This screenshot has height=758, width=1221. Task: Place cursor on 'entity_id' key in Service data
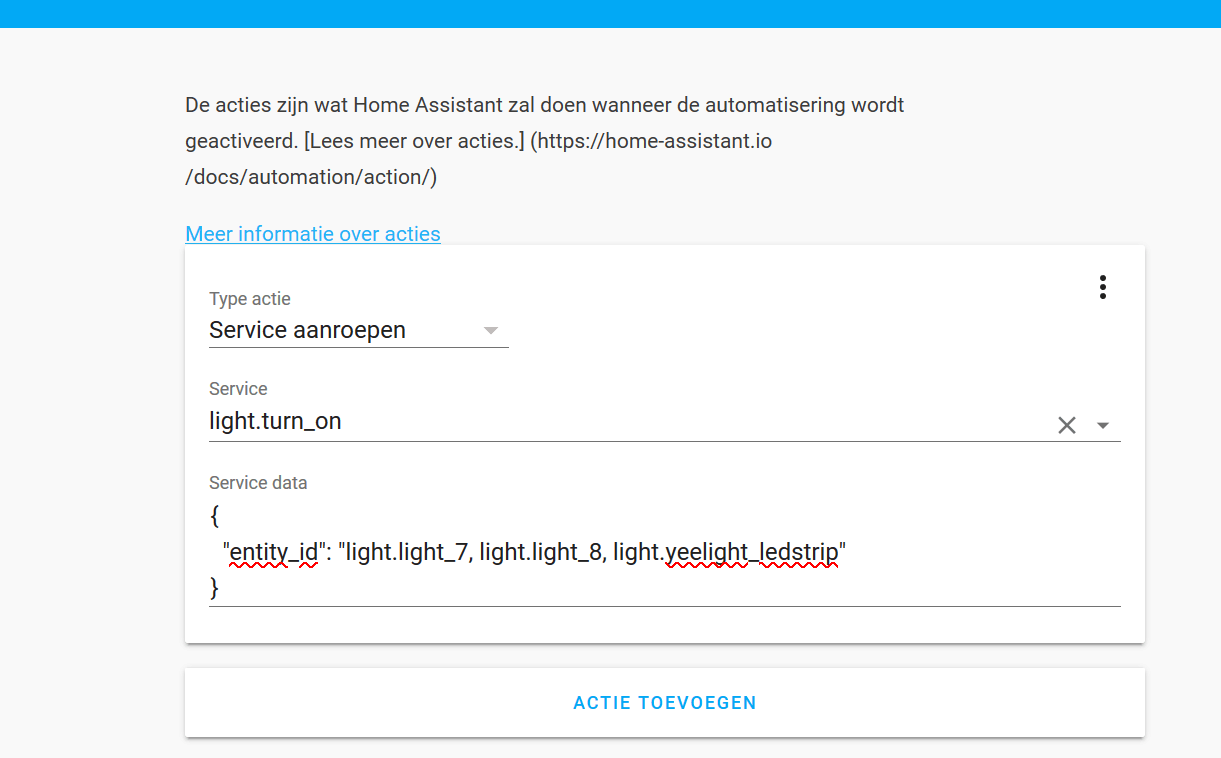(x=273, y=551)
